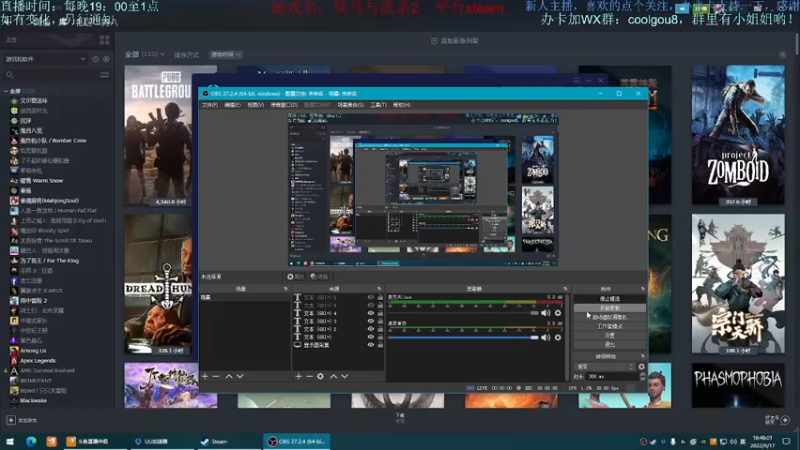Toggle visibility of the Display Capture source
The height and width of the screenshot is (450, 800).
371,345
